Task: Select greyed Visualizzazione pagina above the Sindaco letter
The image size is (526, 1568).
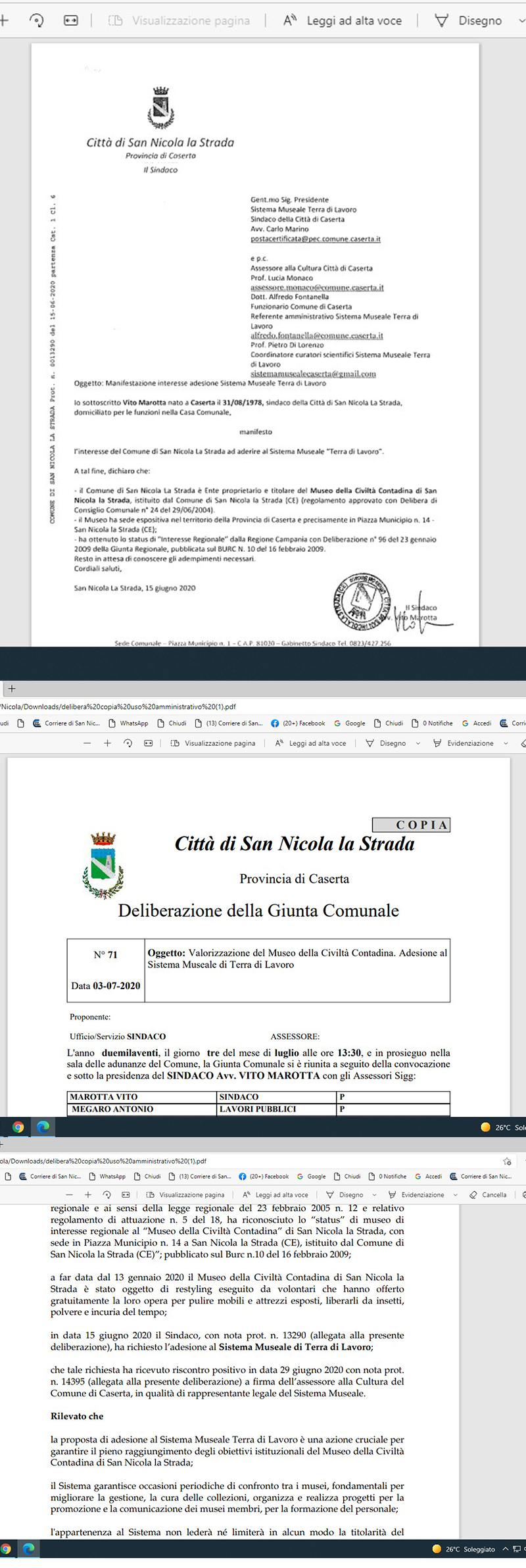Action: pyautogui.click(x=179, y=20)
